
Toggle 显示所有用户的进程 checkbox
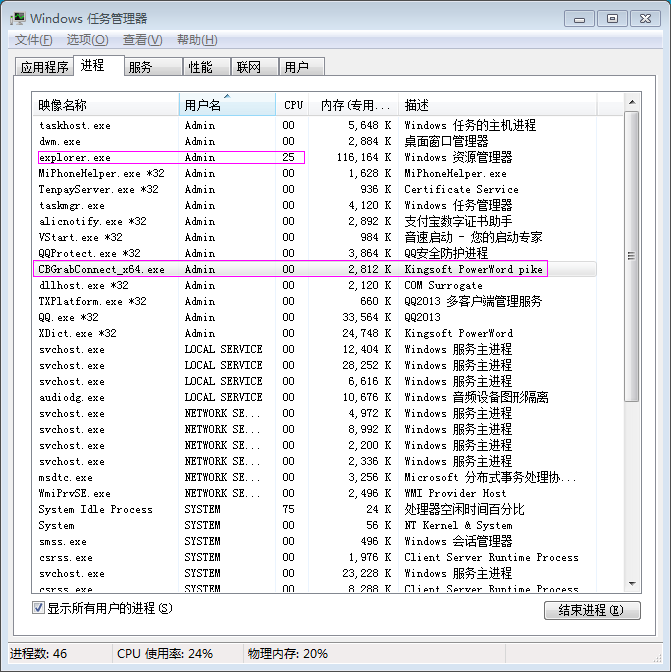pyautogui.click(x=39, y=608)
